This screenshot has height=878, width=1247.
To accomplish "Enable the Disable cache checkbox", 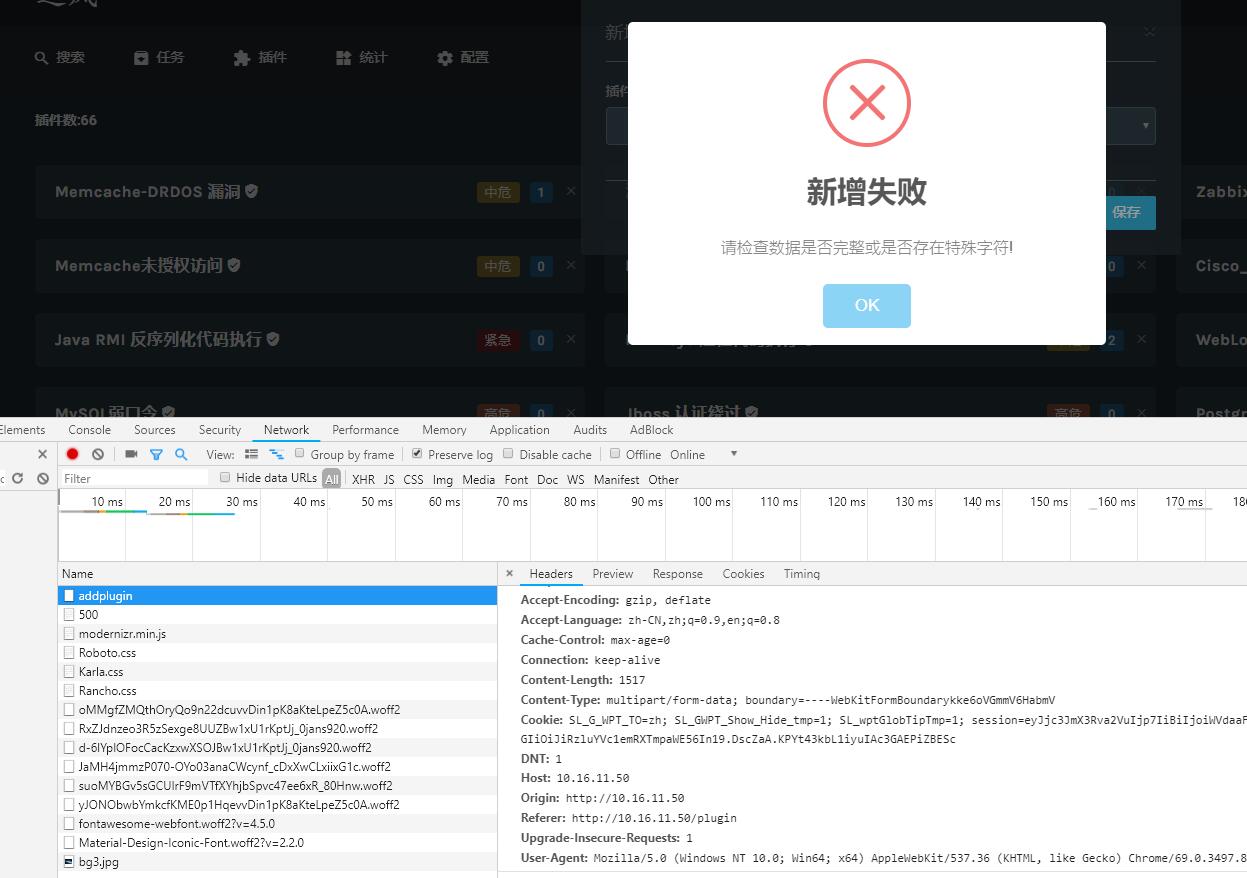I will [509, 454].
